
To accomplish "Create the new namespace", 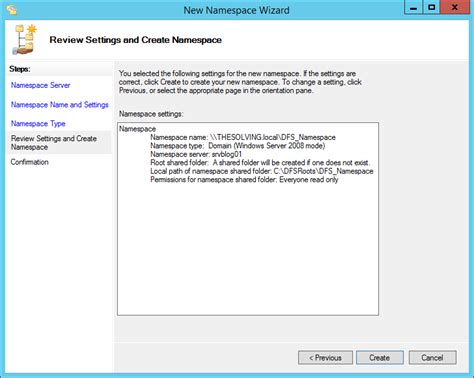I will 380,358.
